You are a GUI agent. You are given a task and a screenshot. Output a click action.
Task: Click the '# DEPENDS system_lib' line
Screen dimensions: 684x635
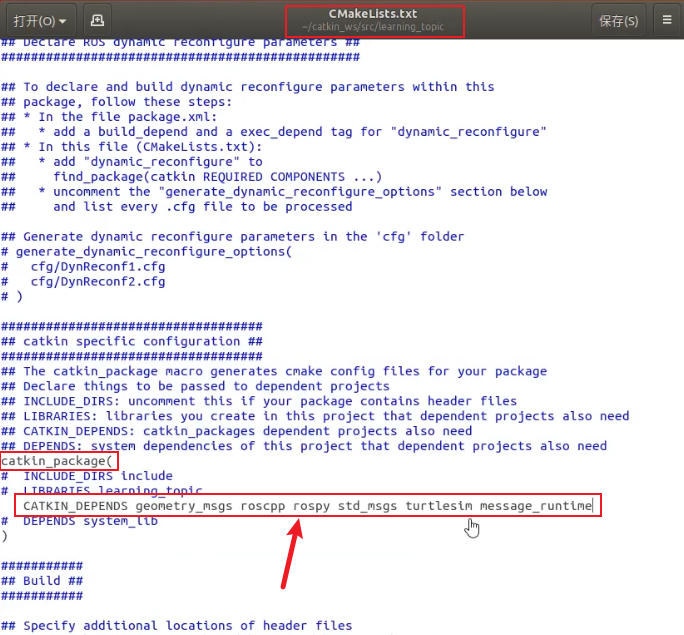(x=79, y=521)
